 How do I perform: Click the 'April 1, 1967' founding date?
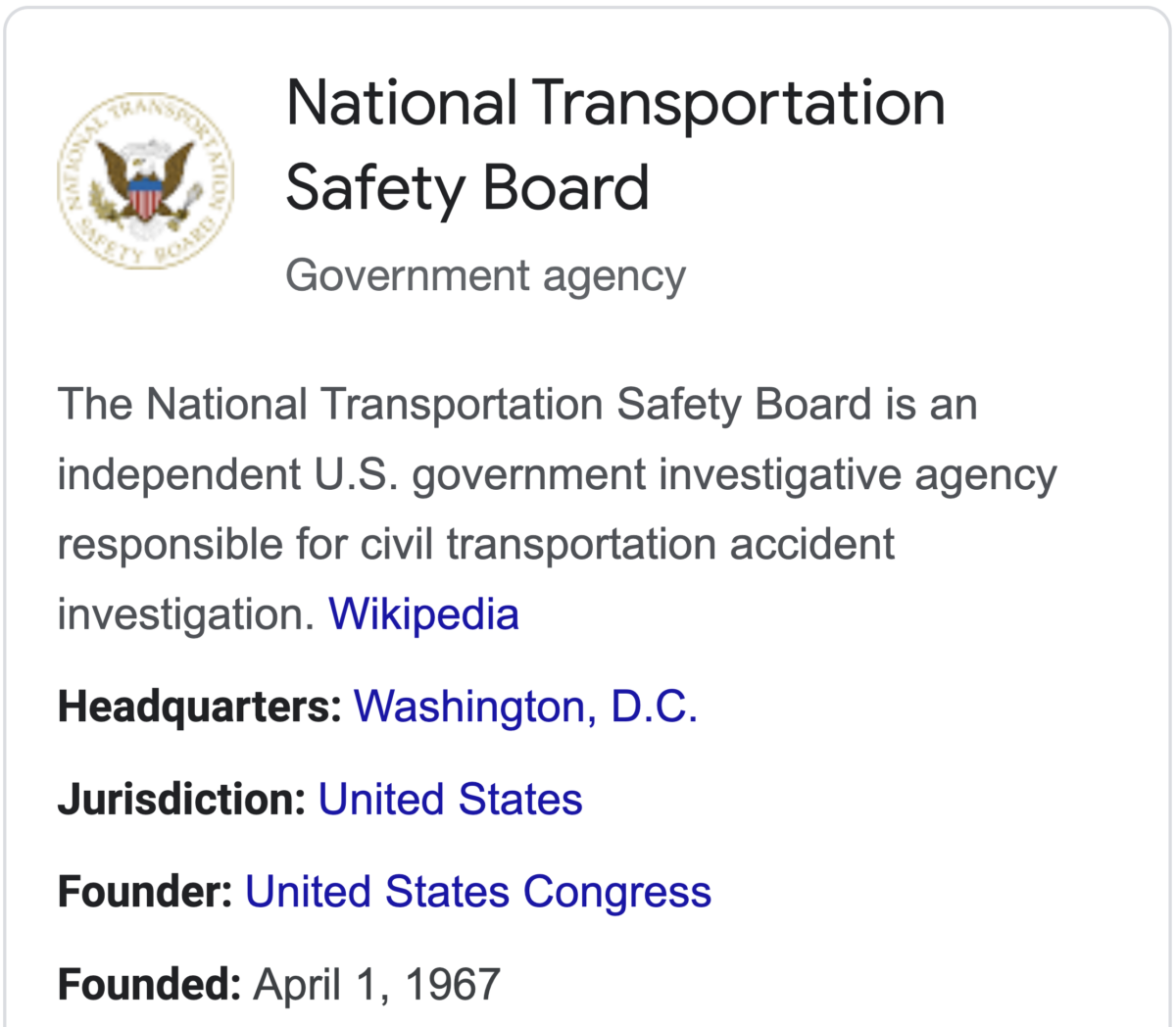(377, 985)
